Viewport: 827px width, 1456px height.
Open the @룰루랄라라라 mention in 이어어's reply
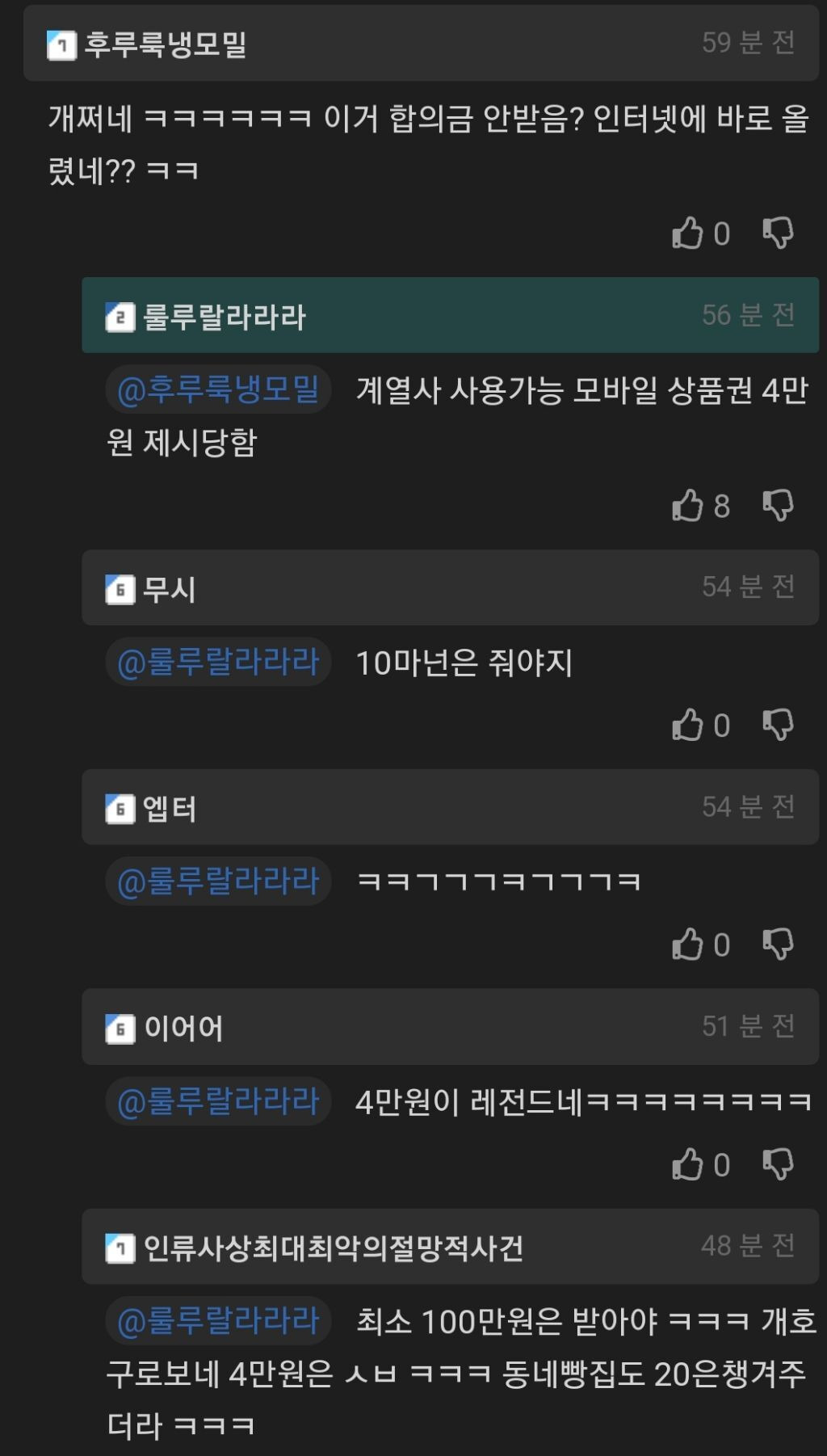pyautogui.click(x=218, y=1101)
